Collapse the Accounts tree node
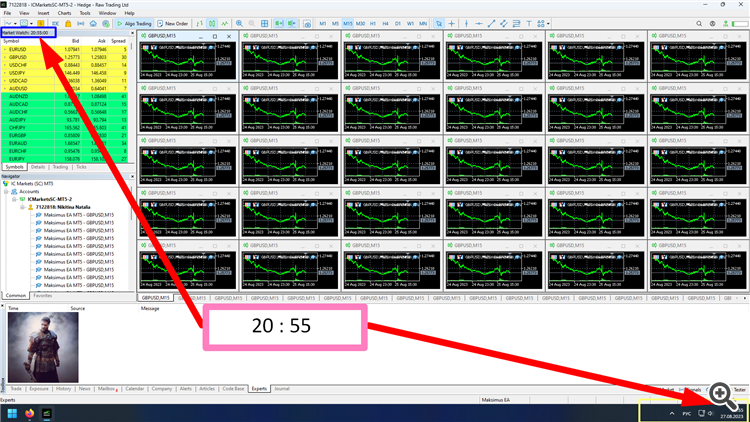This screenshot has width=750, height=422. click(7, 191)
